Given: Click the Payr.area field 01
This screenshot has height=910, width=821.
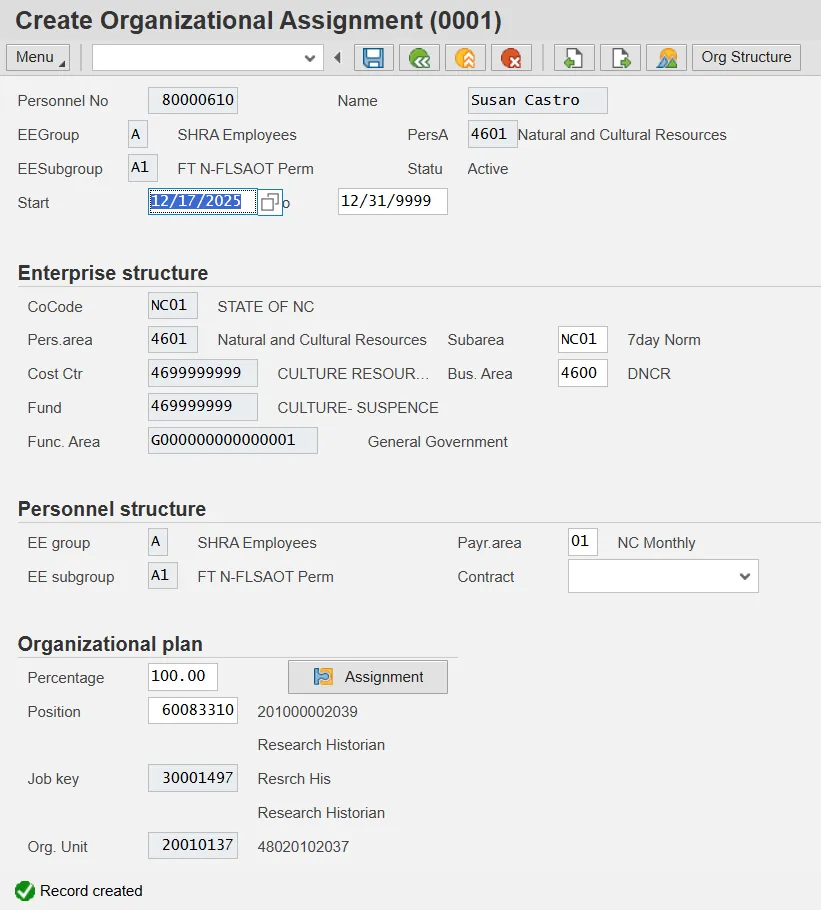Looking at the screenshot, I should (583, 542).
